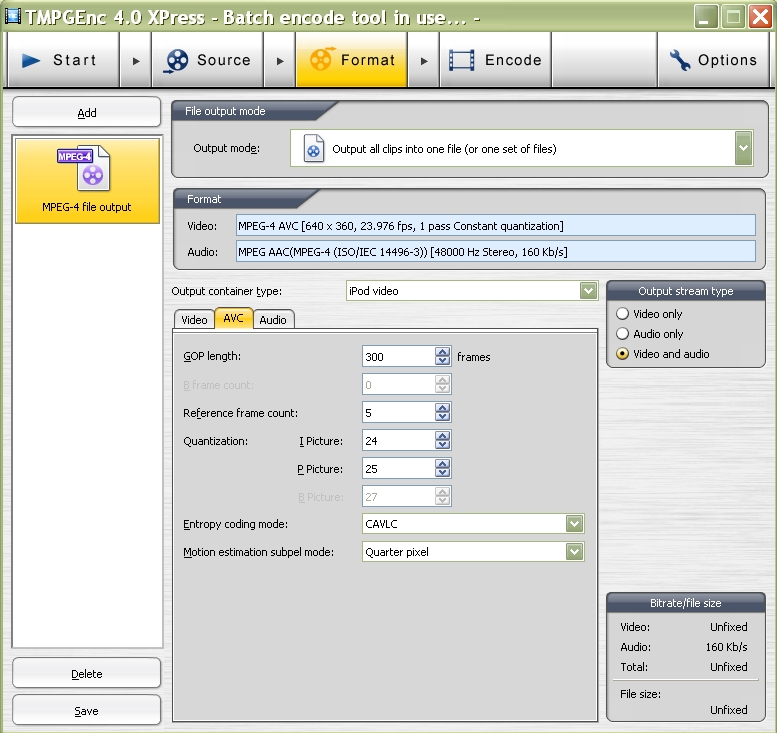Click the Save button
Image resolution: width=777 pixels, height=733 pixels.
pyautogui.click(x=87, y=711)
